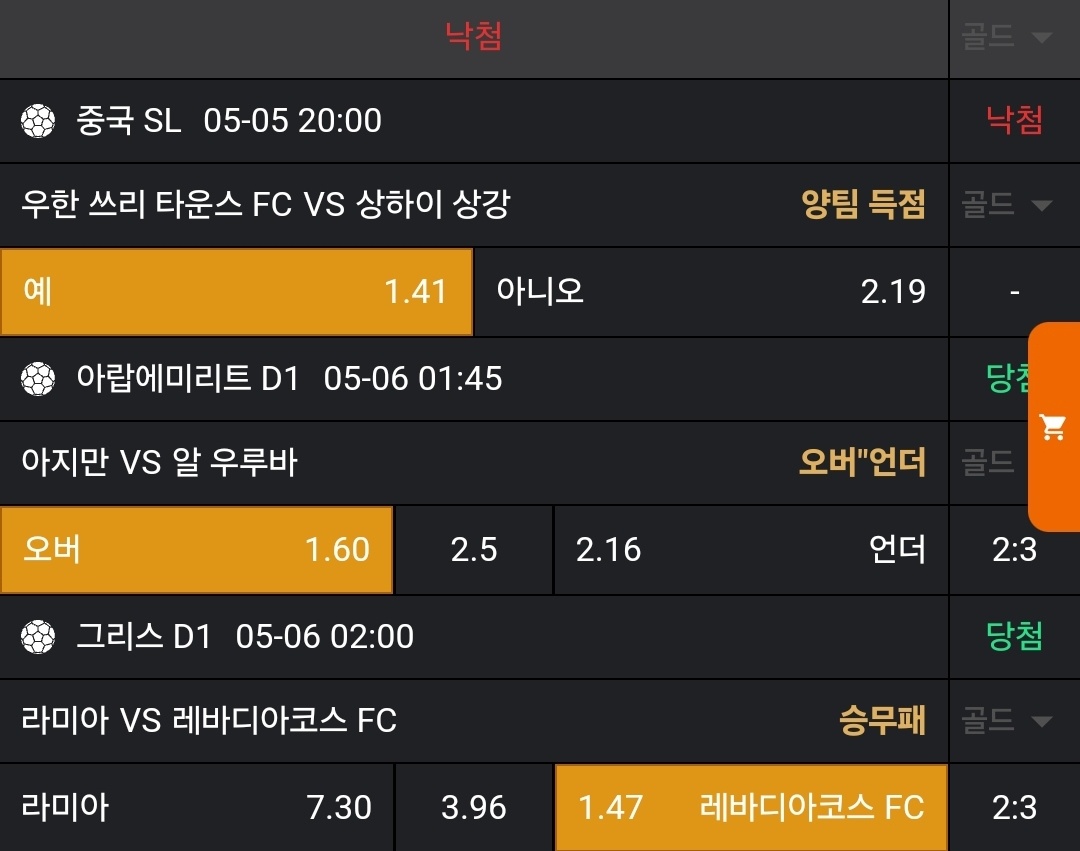This screenshot has height=851, width=1080.
Task: Open the 골드 dropdown in the top header
Action: [x=1006, y=38]
